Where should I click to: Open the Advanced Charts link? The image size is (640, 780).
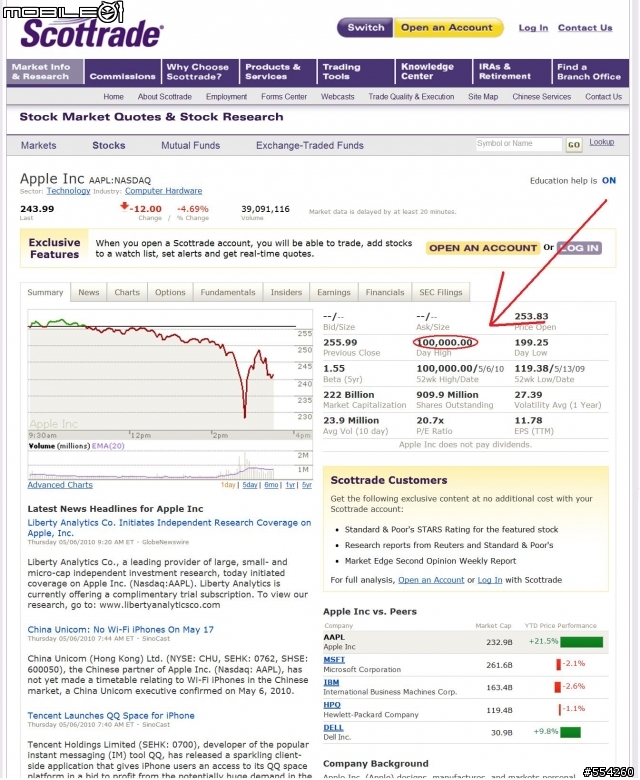coord(60,485)
